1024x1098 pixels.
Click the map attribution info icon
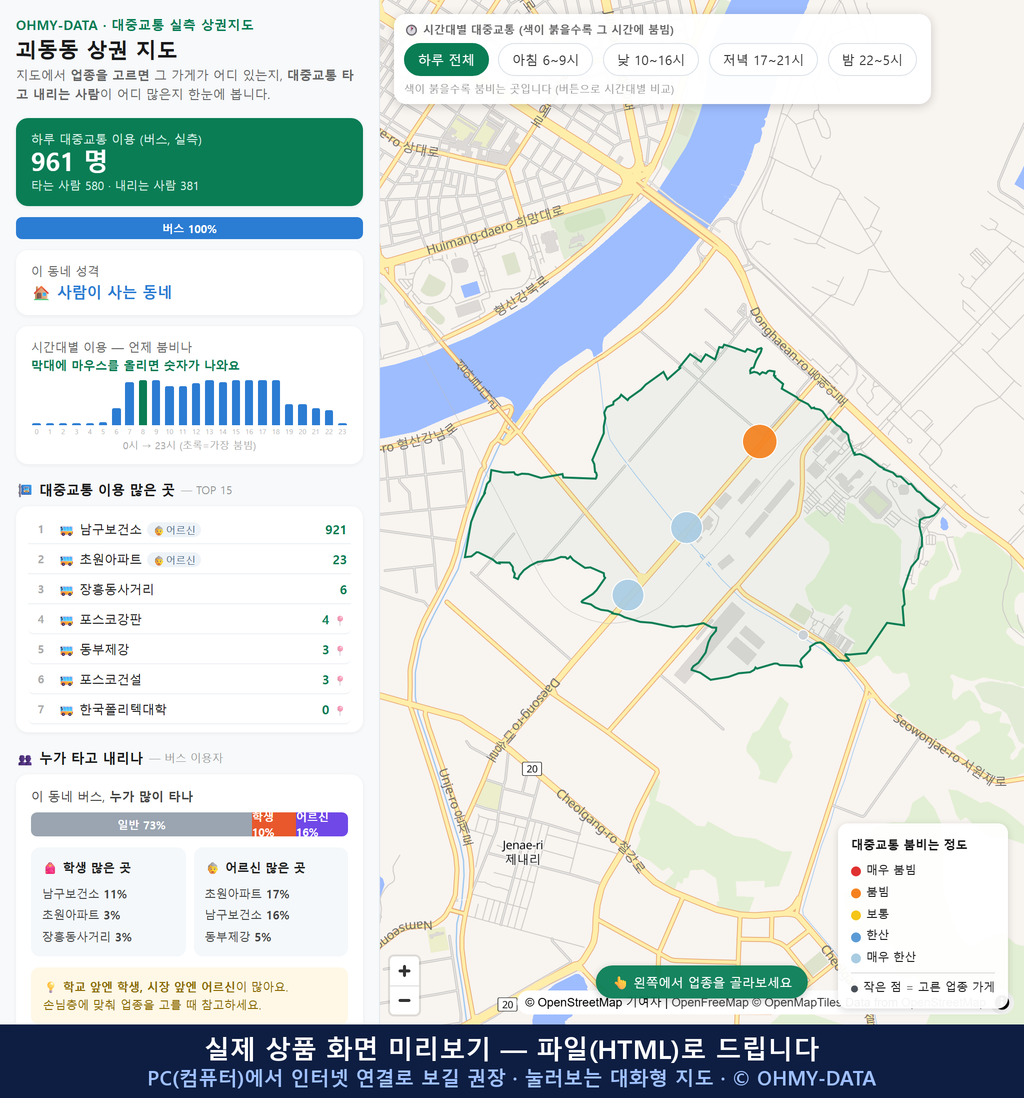(1002, 1003)
